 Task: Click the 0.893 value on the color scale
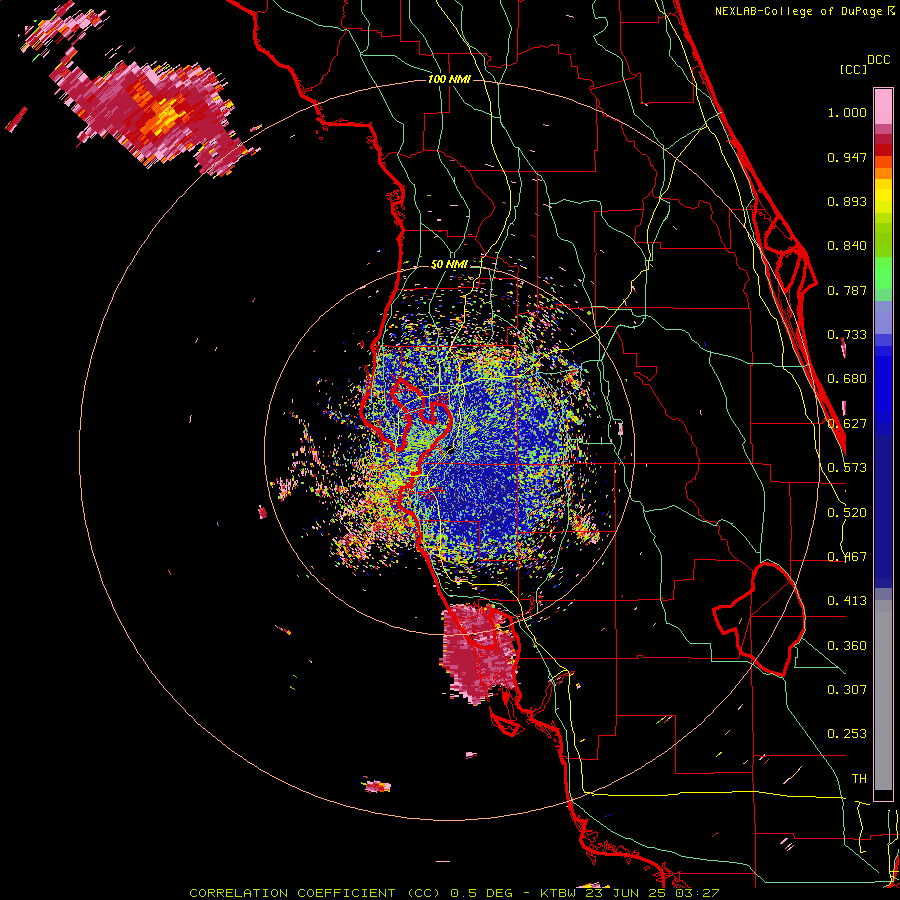click(x=847, y=201)
